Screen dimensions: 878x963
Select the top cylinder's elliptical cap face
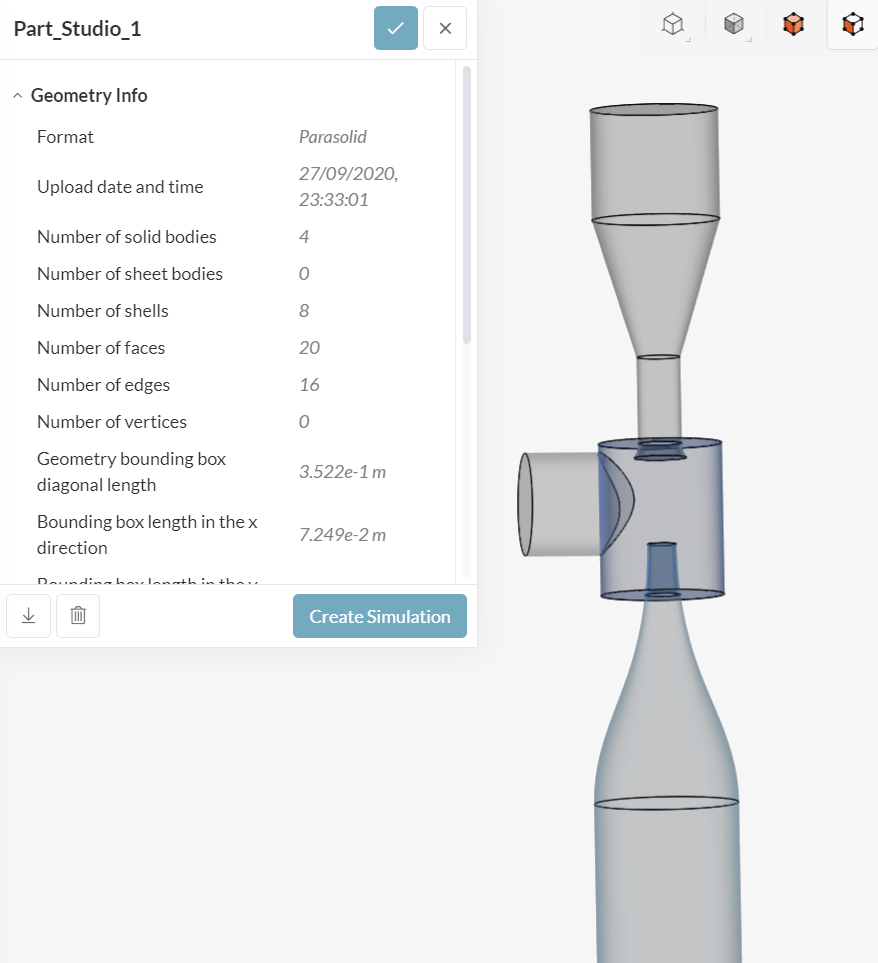pos(654,110)
